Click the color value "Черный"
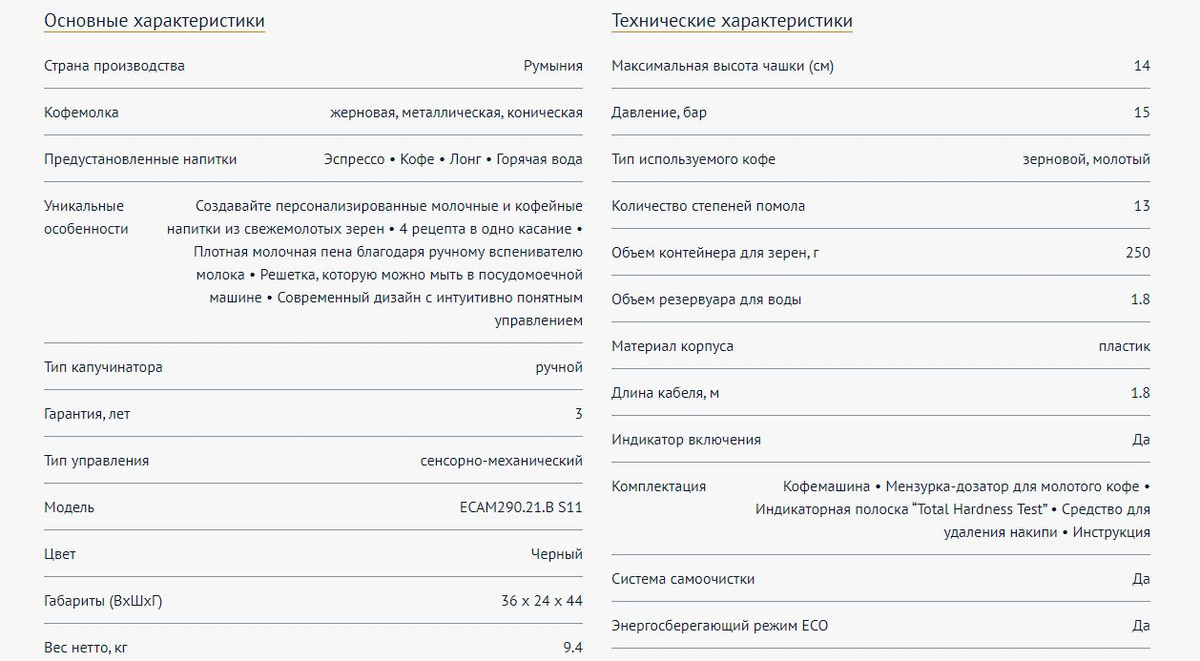 (557, 554)
